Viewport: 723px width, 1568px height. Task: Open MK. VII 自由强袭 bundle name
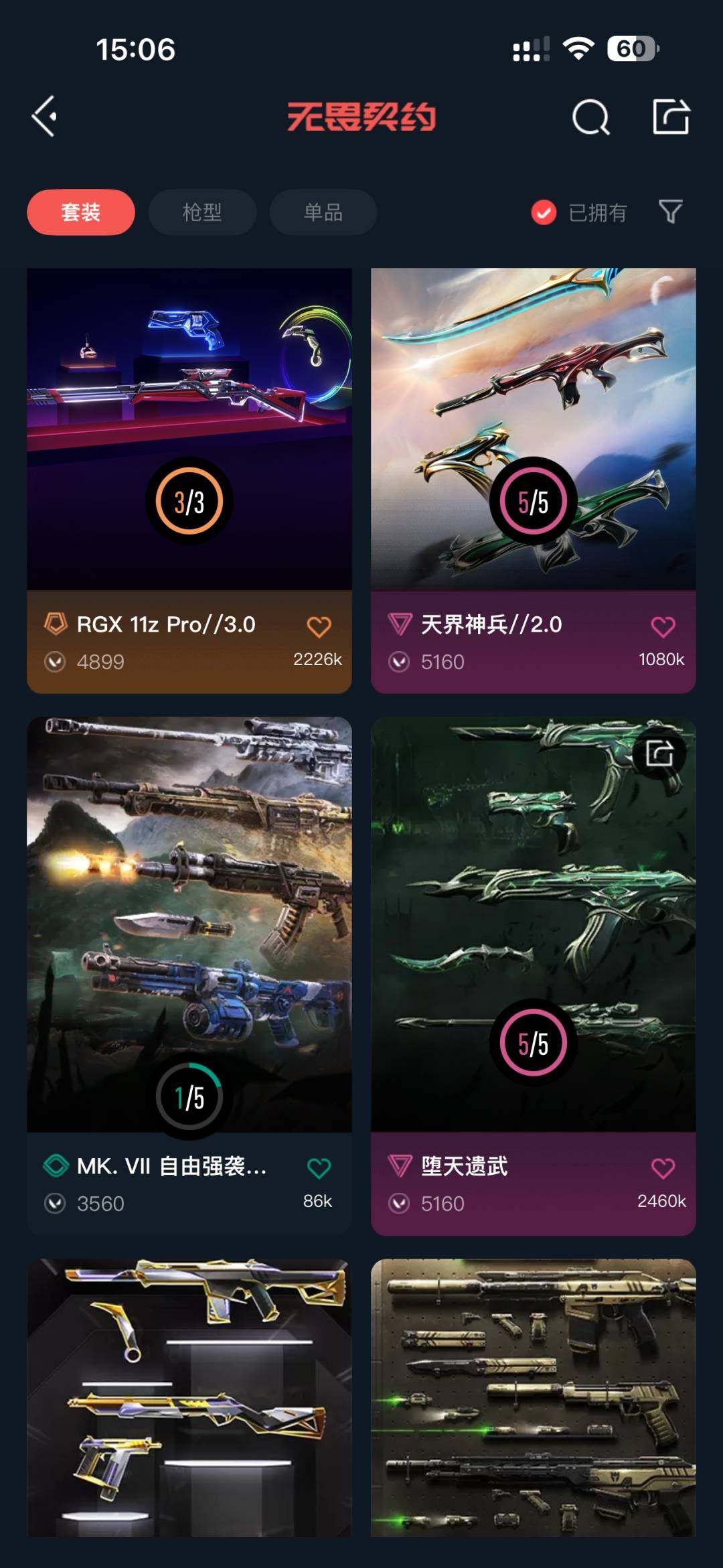172,1166
